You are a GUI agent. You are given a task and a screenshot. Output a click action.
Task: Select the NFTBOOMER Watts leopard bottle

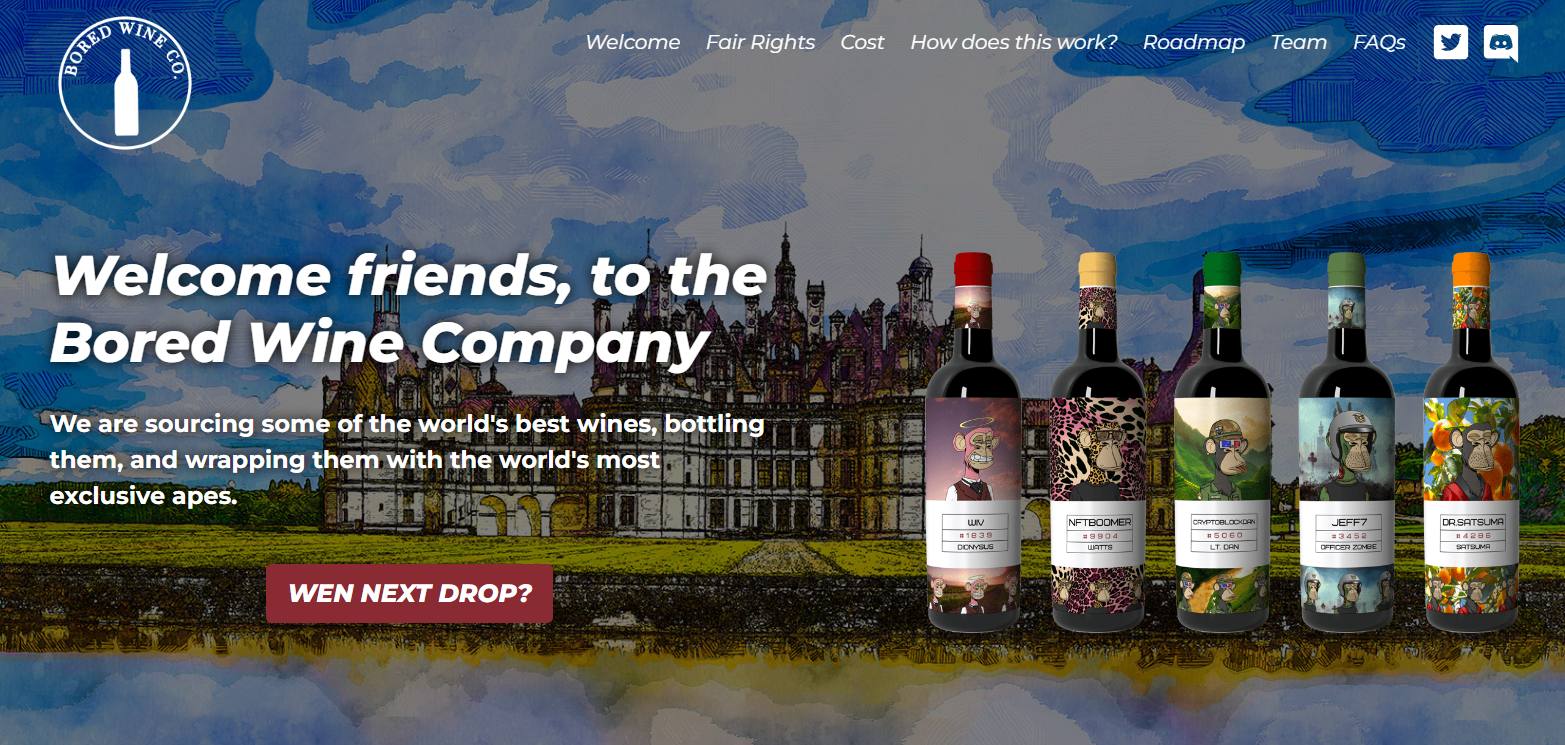(x=1098, y=442)
